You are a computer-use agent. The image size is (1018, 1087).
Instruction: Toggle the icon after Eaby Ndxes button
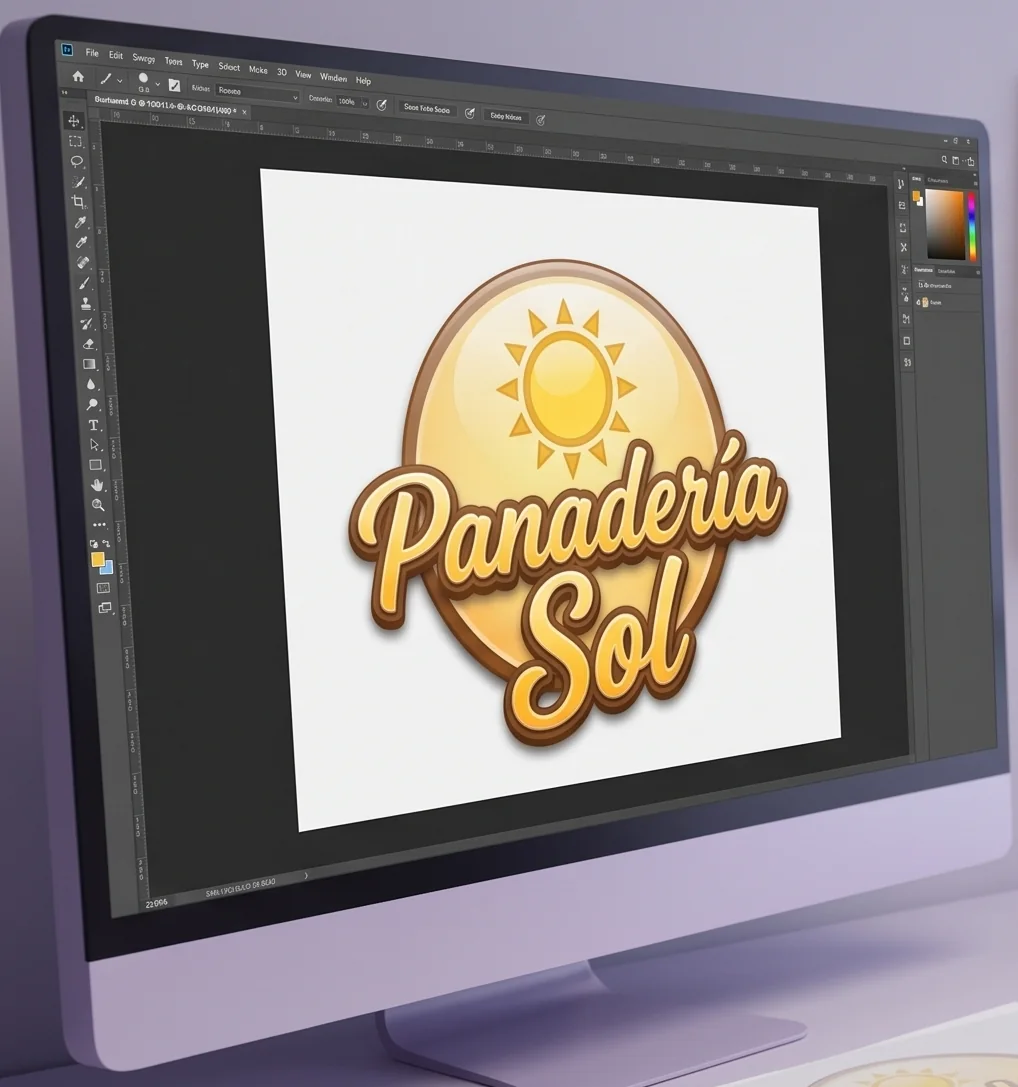pyautogui.click(x=540, y=120)
